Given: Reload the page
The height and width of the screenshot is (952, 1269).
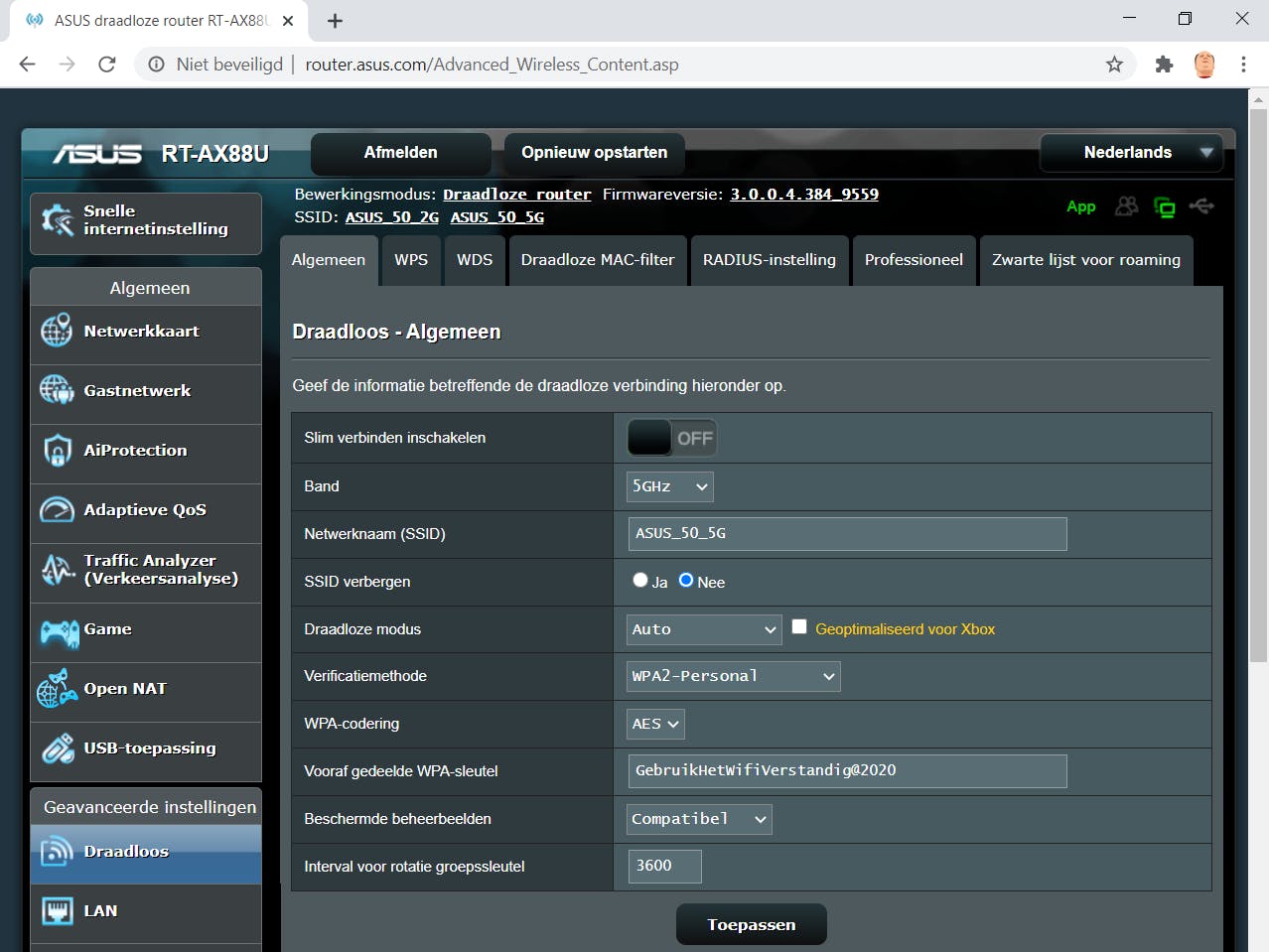Looking at the screenshot, I should pos(107,65).
